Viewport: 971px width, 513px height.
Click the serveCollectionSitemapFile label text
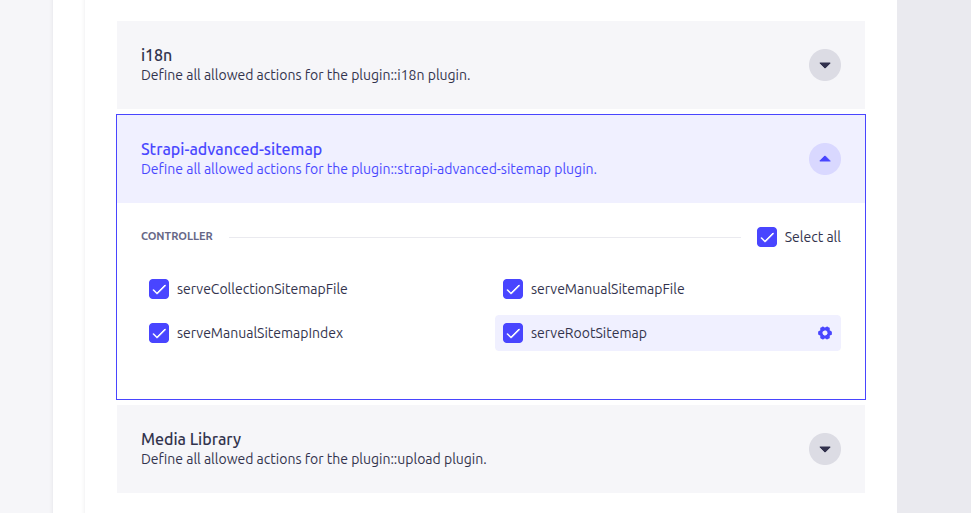coord(262,289)
